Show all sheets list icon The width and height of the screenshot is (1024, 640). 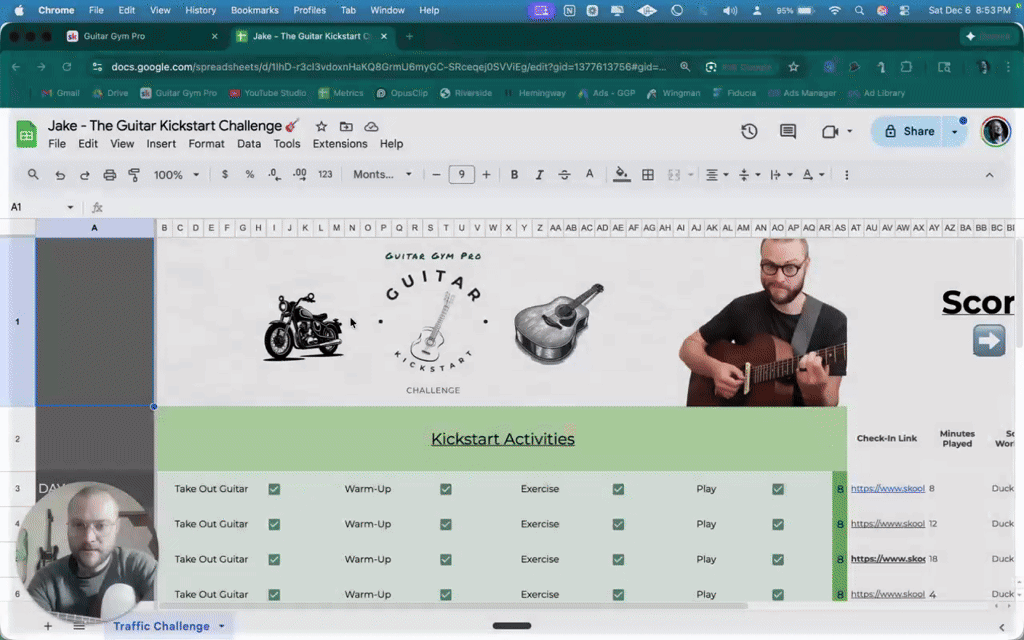[79, 626]
